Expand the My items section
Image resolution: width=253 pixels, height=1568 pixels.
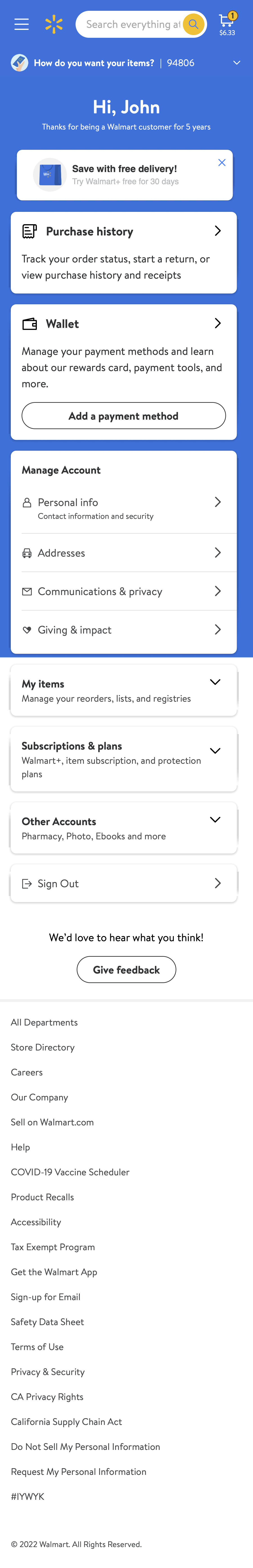coord(215,682)
